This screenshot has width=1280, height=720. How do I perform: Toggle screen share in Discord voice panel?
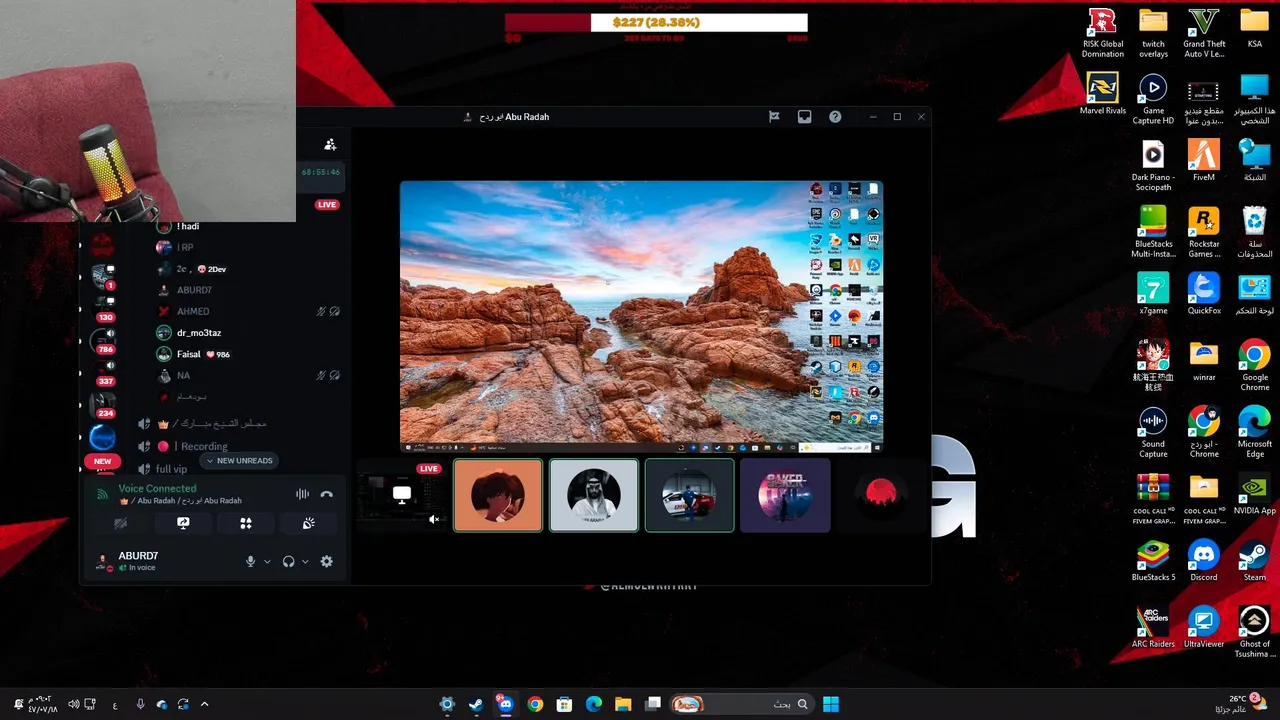pos(183,523)
